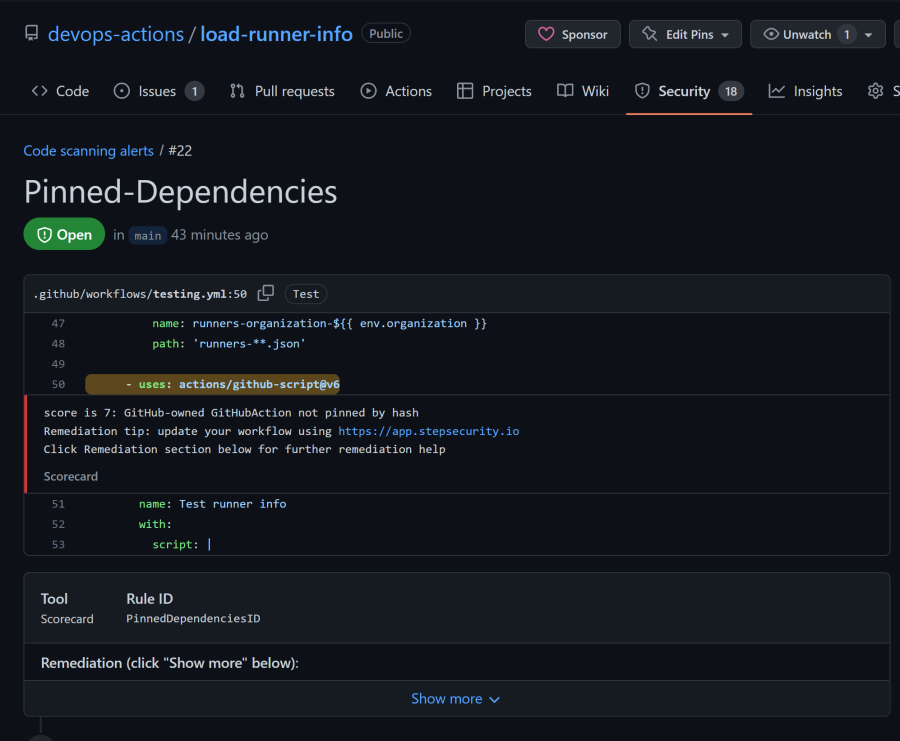
Task: Click the Rule ID PinnedDependenciesID
Action: [x=193, y=618]
